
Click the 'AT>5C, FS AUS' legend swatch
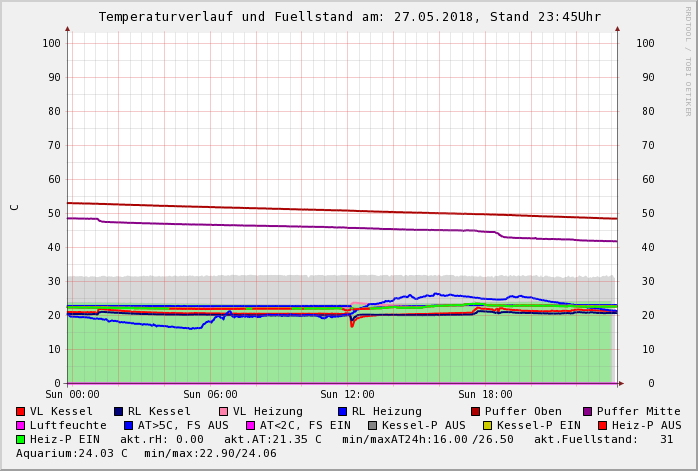click(x=129, y=425)
